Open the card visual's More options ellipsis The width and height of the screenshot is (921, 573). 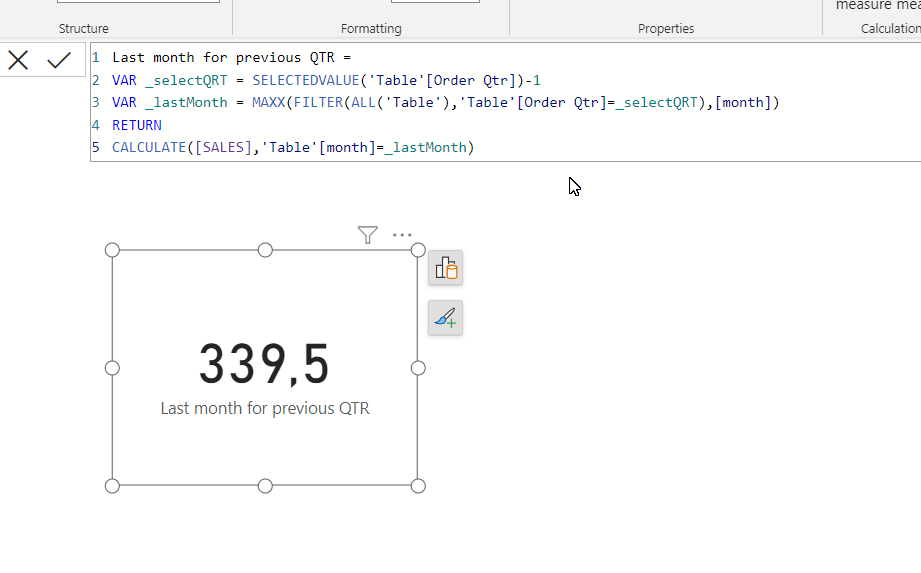pyautogui.click(x=402, y=235)
